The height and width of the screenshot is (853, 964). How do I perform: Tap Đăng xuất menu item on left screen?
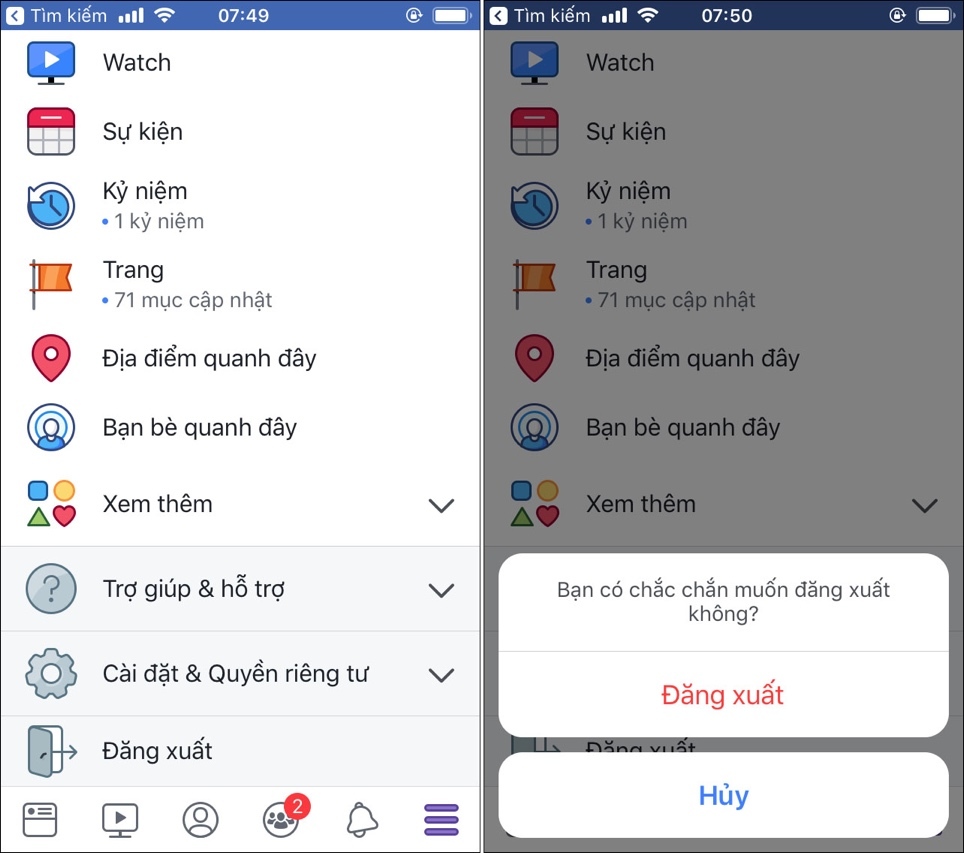[x=240, y=751]
